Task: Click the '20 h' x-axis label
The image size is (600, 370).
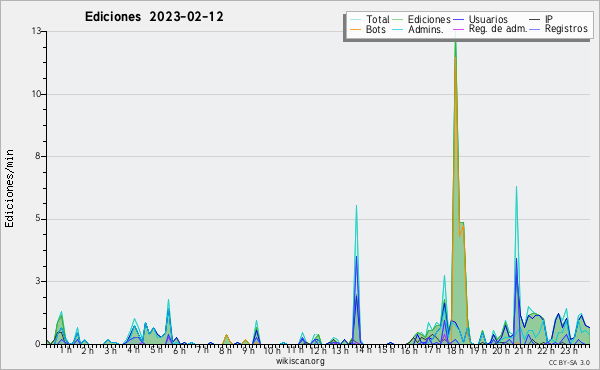Action: coord(501,350)
